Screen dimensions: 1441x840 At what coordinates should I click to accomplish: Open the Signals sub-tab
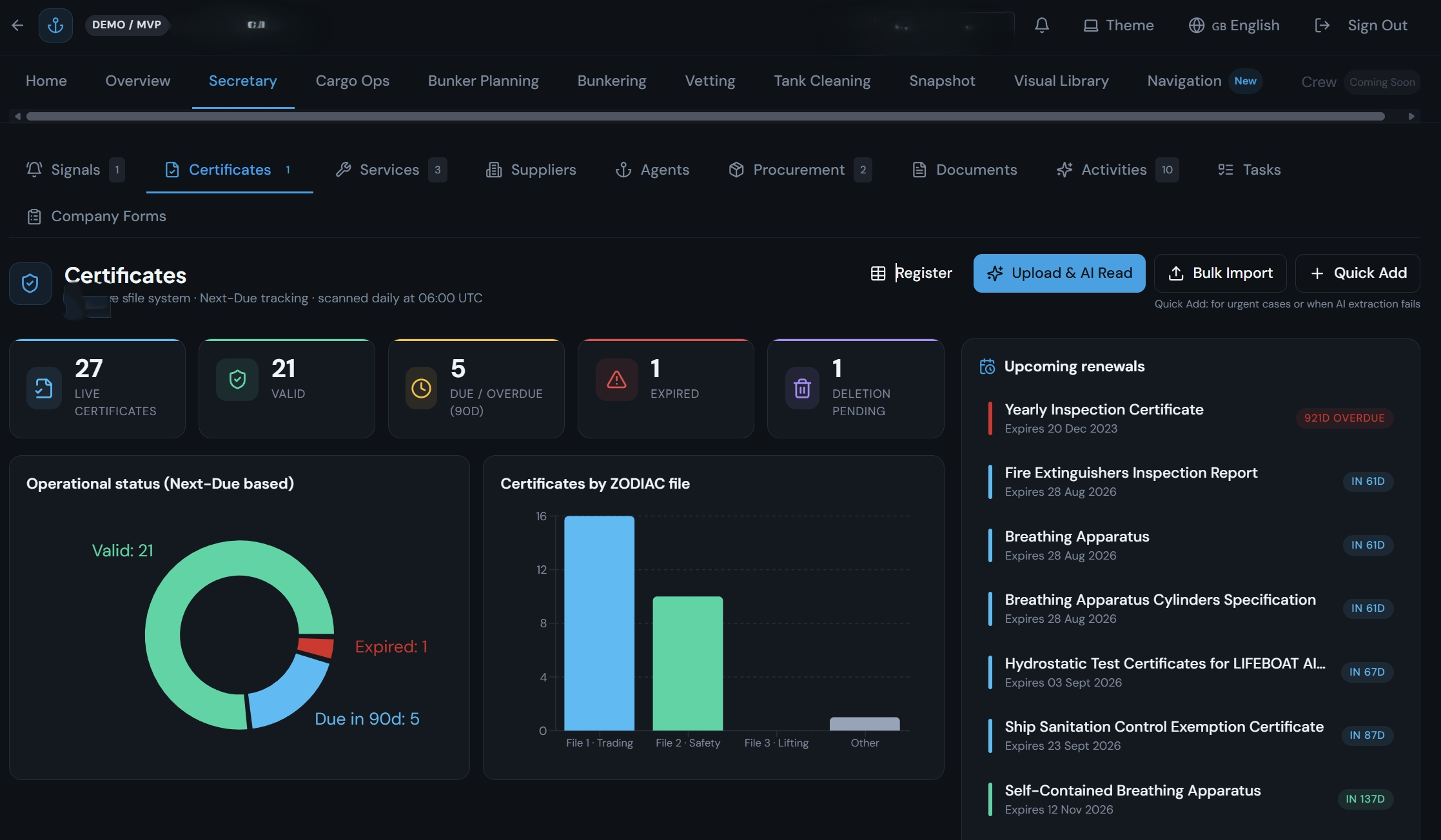click(x=75, y=170)
